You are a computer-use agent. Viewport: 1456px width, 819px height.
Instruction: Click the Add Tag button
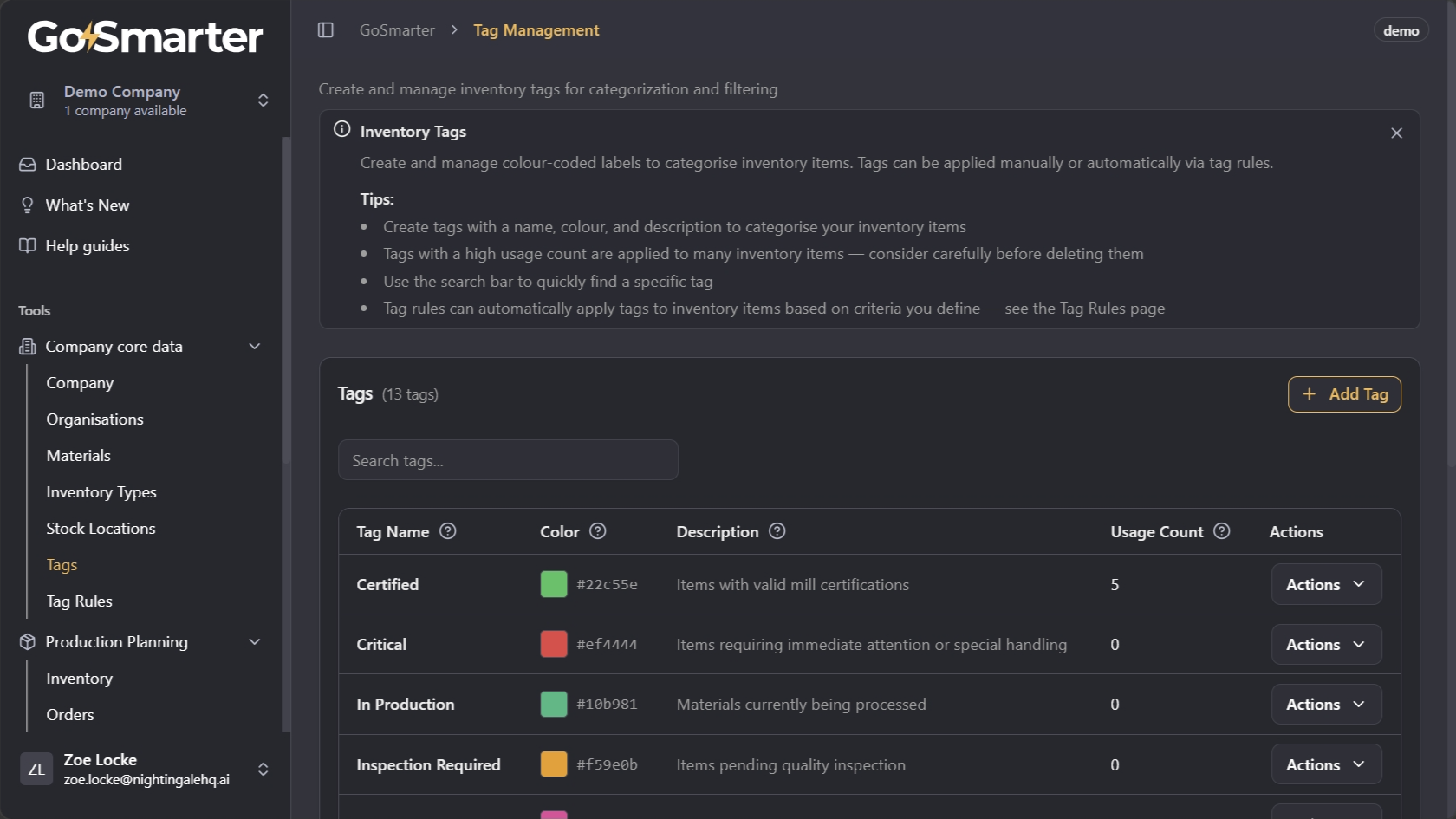click(1344, 393)
